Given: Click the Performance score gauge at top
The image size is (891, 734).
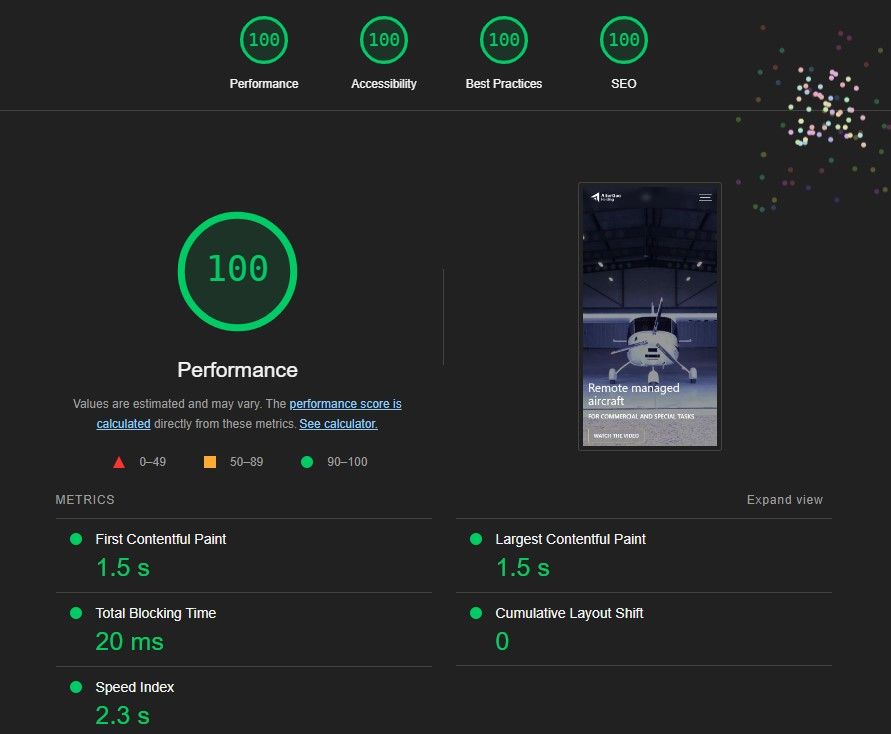Looking at the screenshot, I should (264, 41).
